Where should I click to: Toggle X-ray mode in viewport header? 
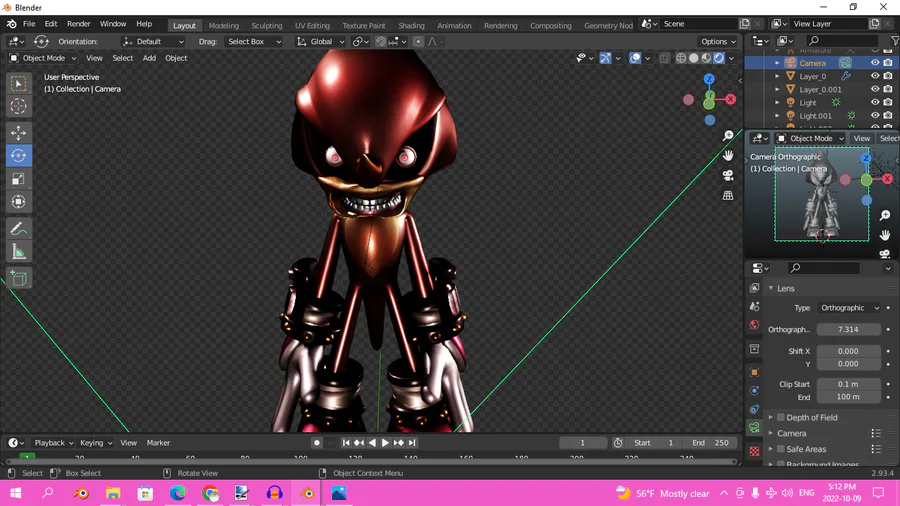click(664, 58)
